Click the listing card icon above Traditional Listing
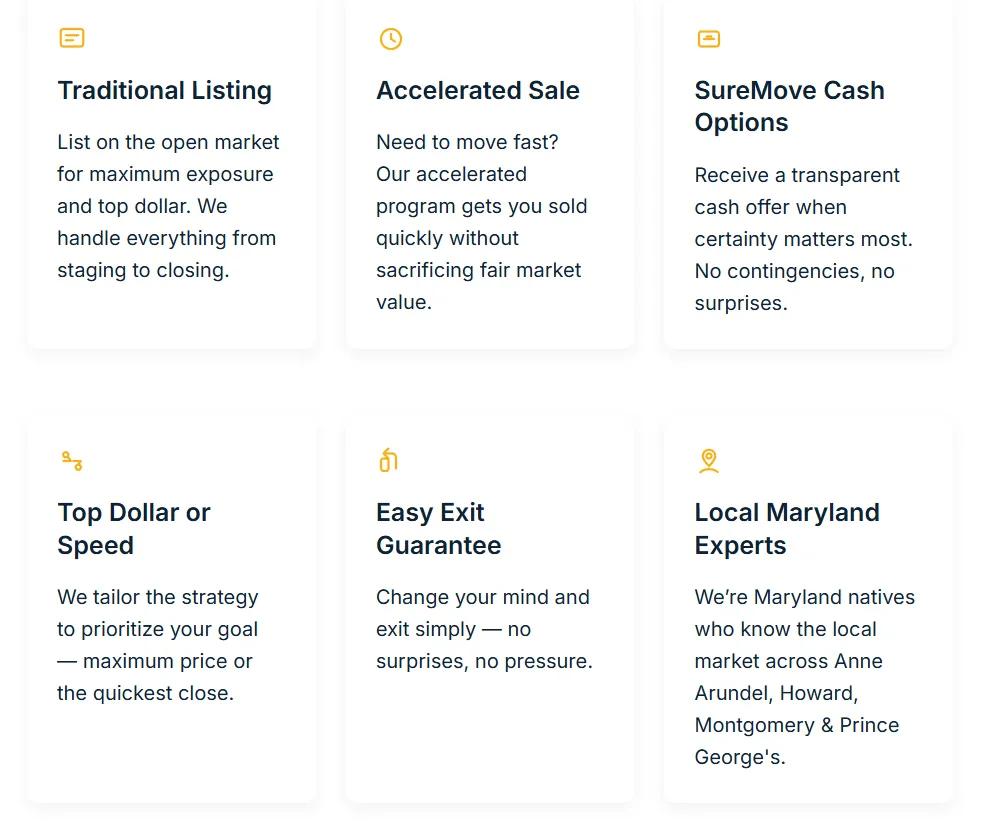The width and height of the screenshot is (990, 820). (72, 39)
